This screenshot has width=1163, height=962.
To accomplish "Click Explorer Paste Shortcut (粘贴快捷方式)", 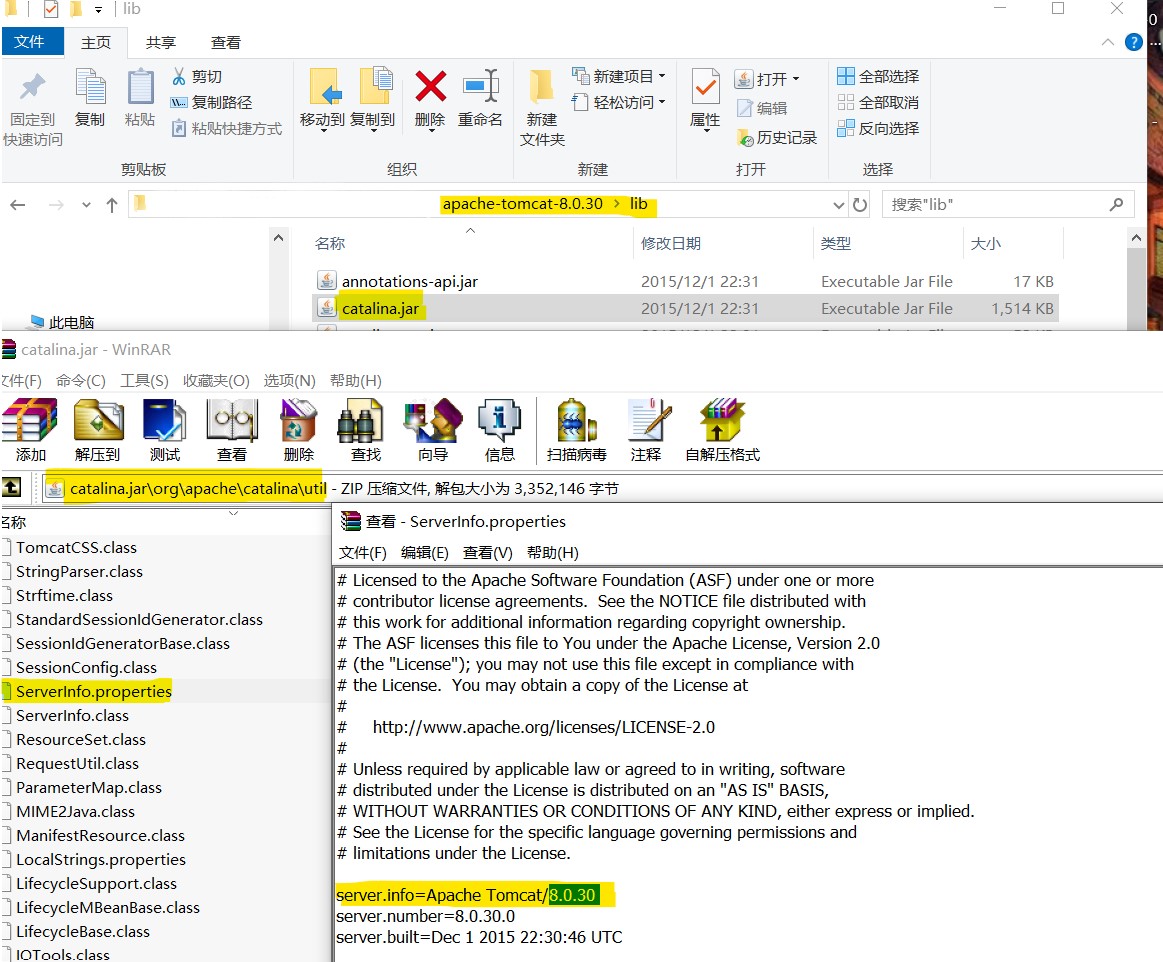I will 226,128.
